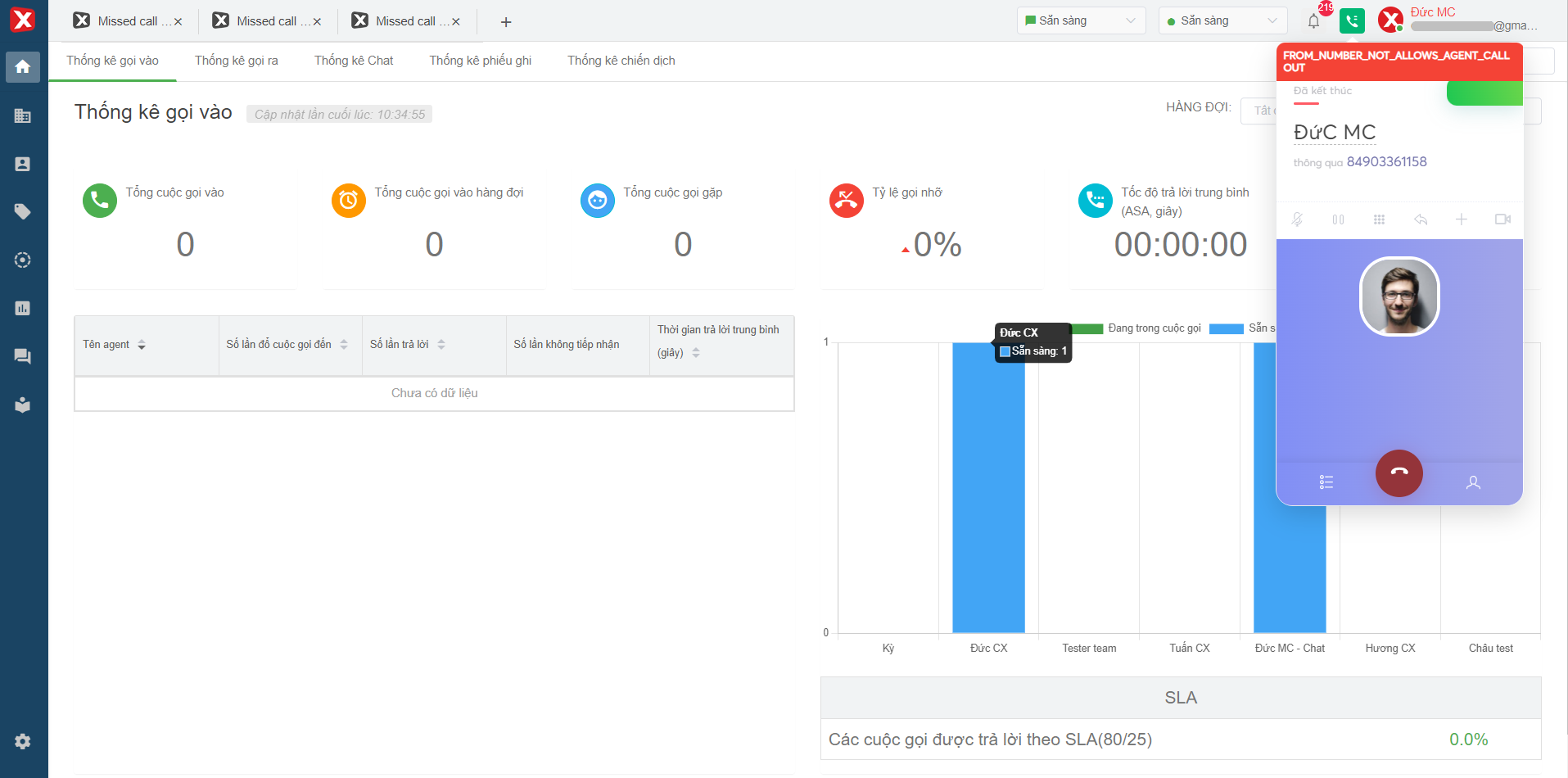Click the plus add-call icon in call widget

click(1462, 219)
